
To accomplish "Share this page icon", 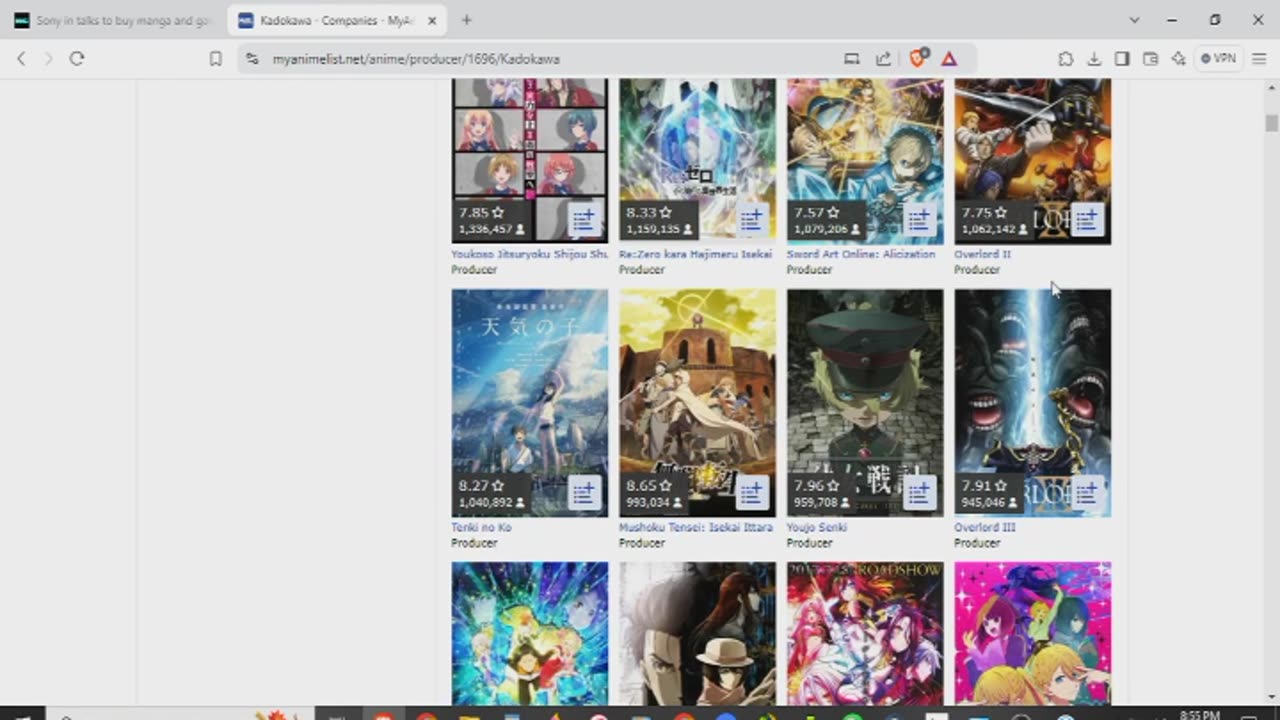I will (x=883, y=59).
